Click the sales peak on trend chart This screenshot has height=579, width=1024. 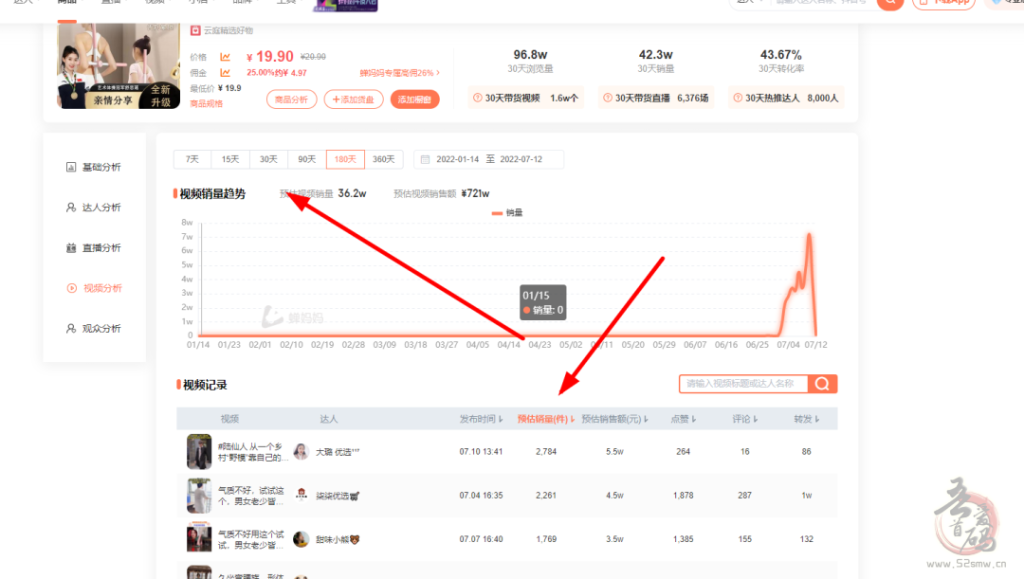point(810,235)
